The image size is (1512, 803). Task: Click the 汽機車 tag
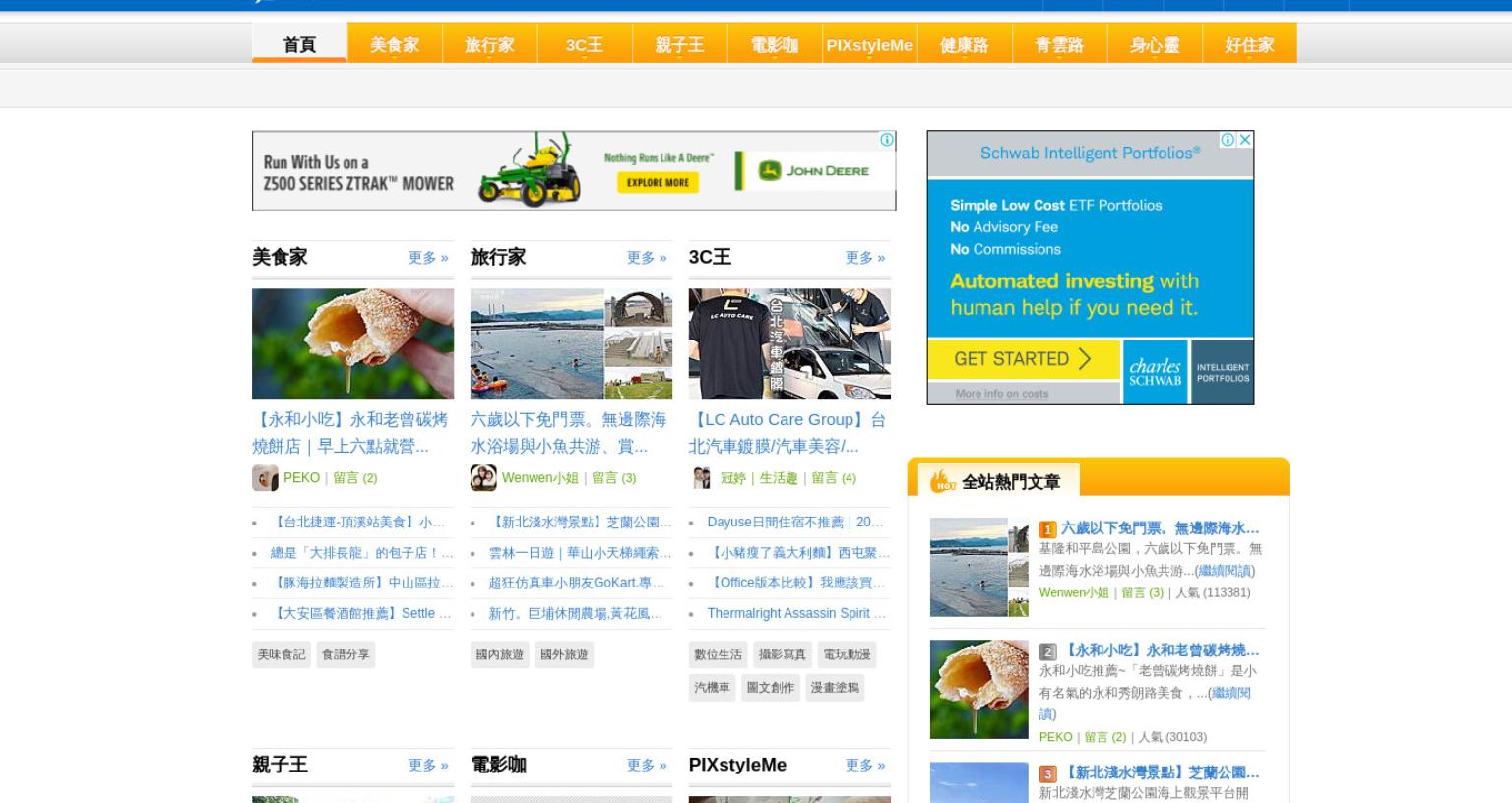coord(713,688)
